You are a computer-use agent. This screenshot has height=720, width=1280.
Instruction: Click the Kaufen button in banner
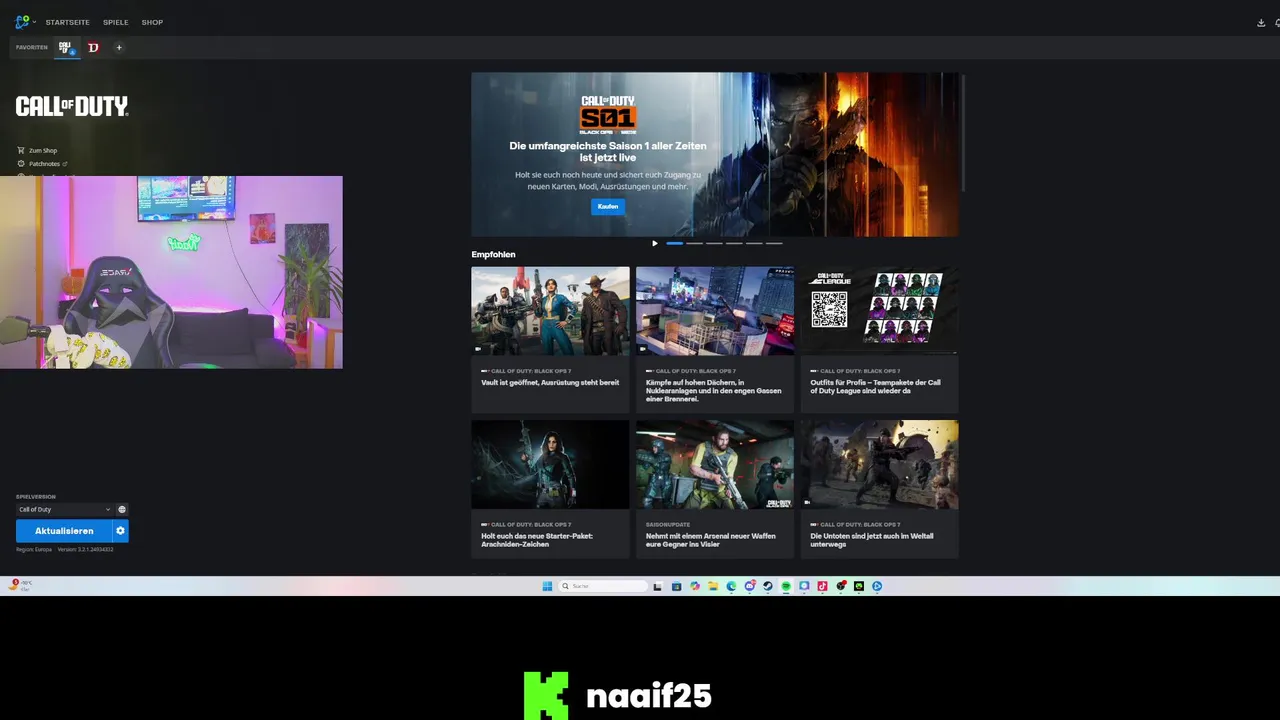coord(608,207)
